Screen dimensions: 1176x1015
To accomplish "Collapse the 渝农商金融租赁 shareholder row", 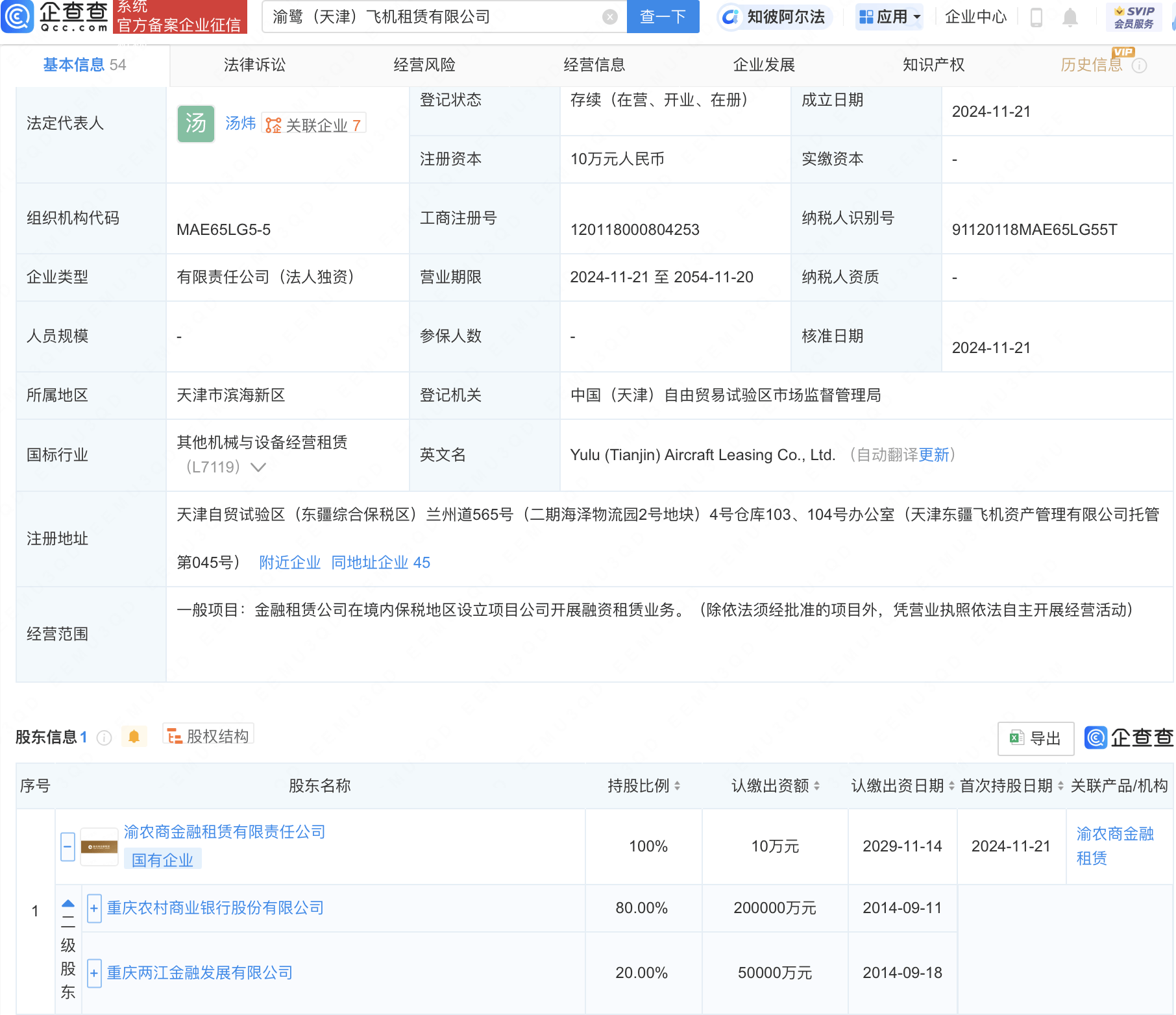I will coord(68,847).
